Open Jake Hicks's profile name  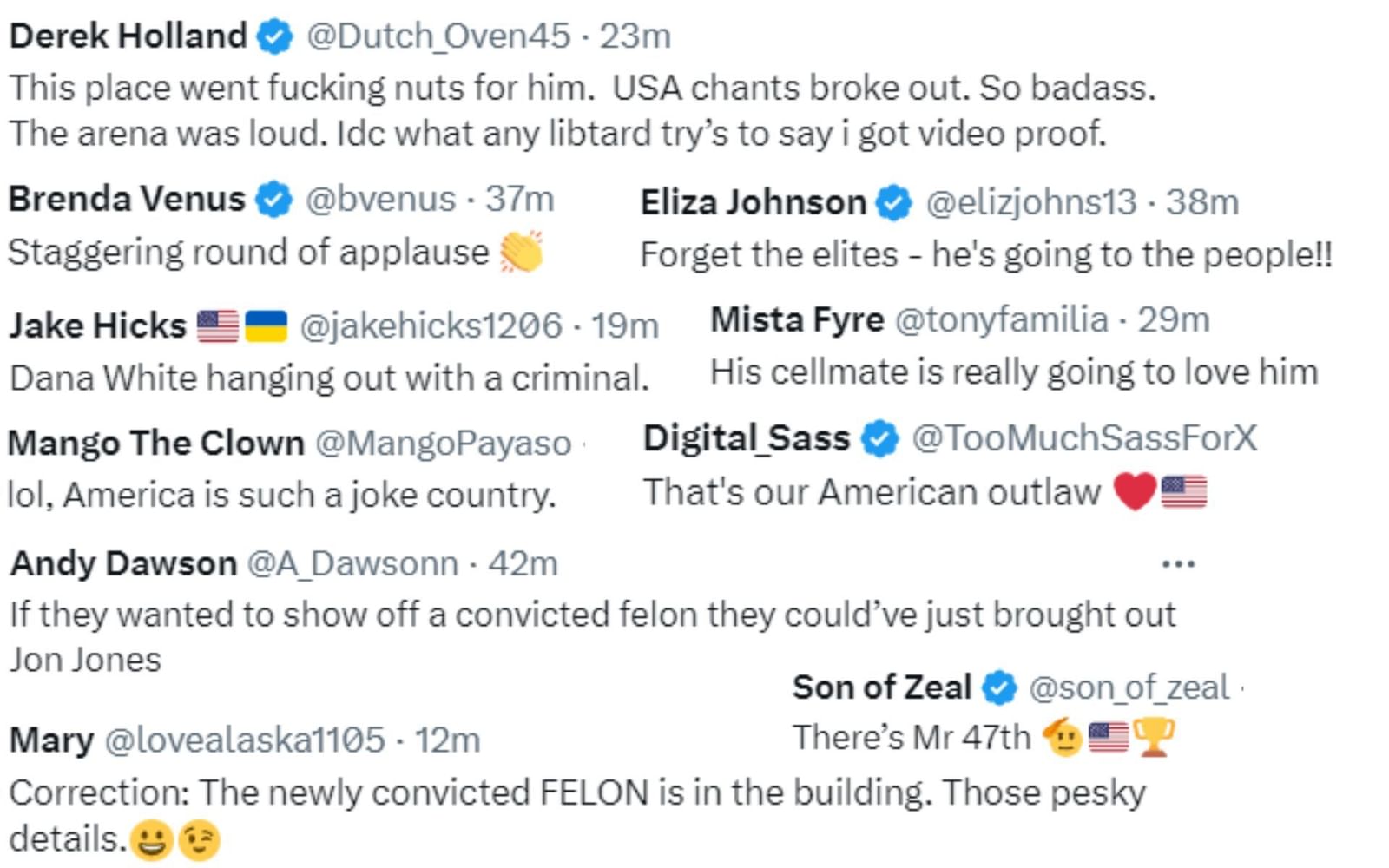point(98,326)
